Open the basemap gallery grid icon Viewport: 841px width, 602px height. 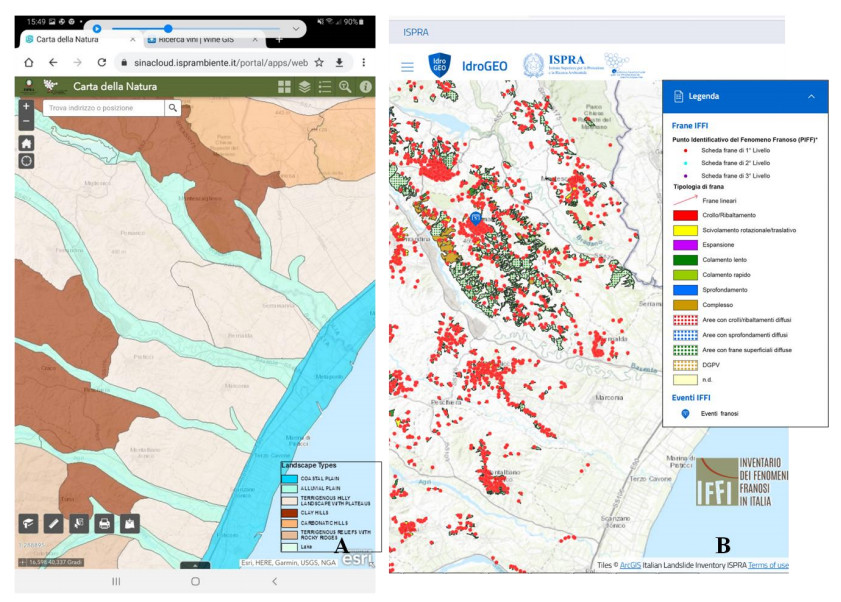(x=285, y=87)
